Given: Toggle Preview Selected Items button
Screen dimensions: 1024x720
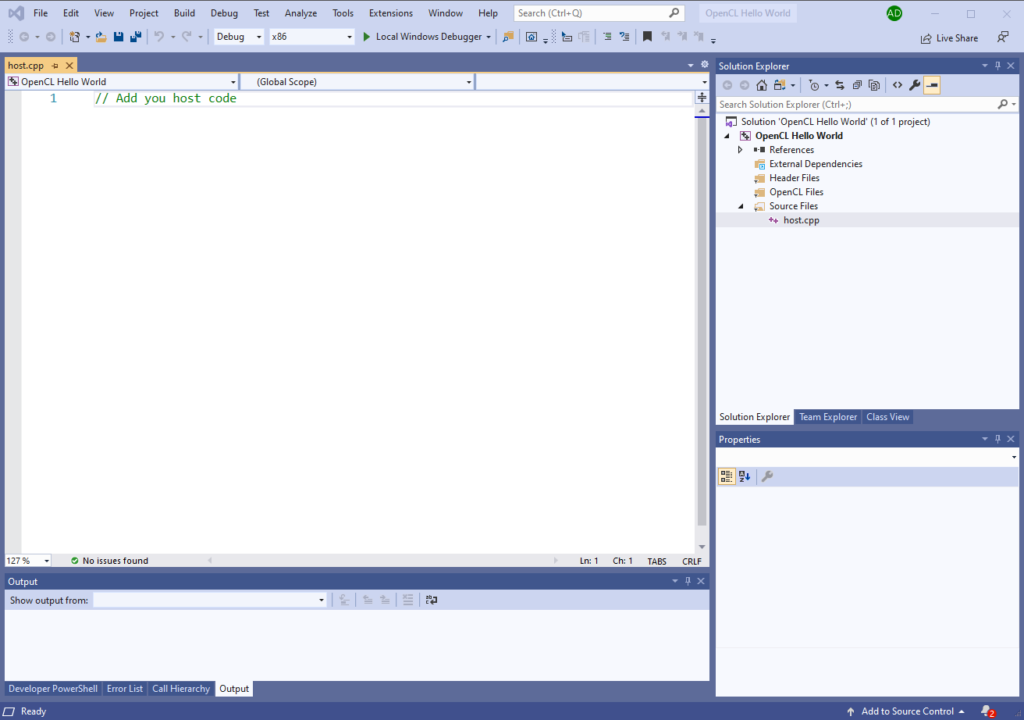Looking at the screenshot, I should [932, 85].
